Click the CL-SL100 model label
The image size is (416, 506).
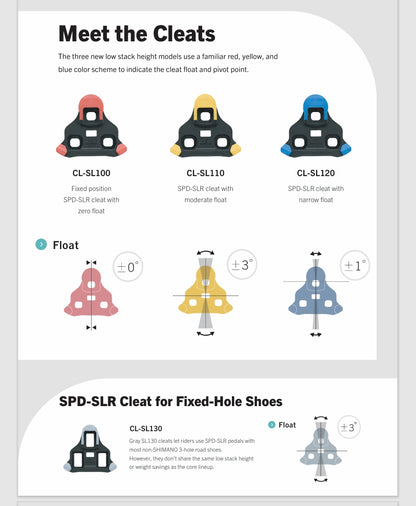pos(91,173)
